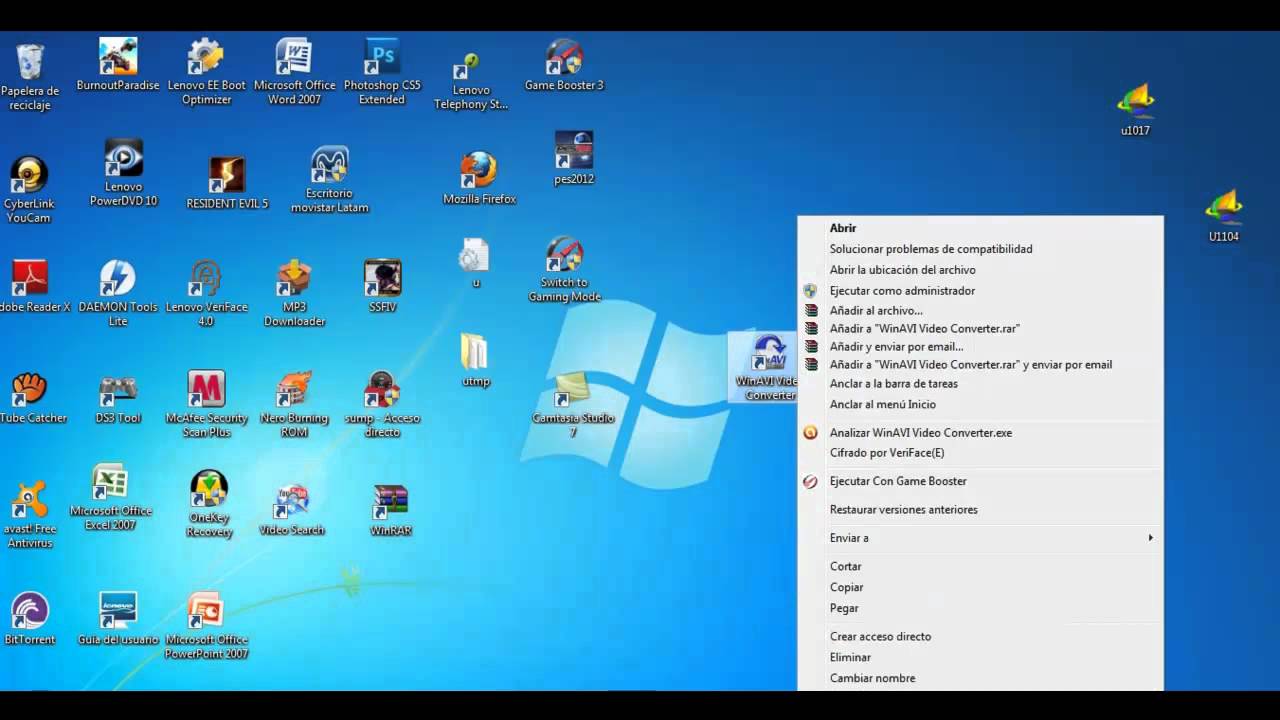Select DAEMON Tools Lite icon
This screenshot has width=1280, height=720.
[x=118, y=293]
